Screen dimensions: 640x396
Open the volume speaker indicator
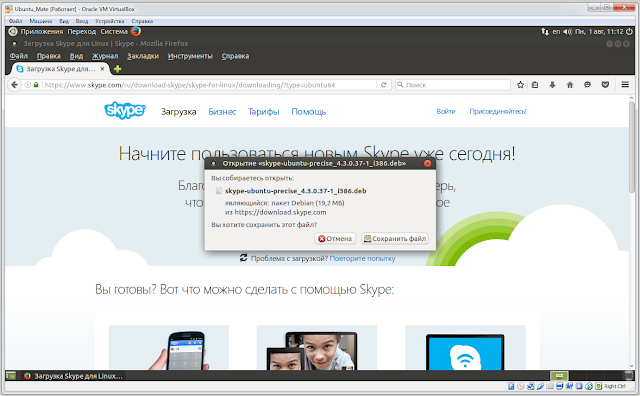tap(567, 31)
